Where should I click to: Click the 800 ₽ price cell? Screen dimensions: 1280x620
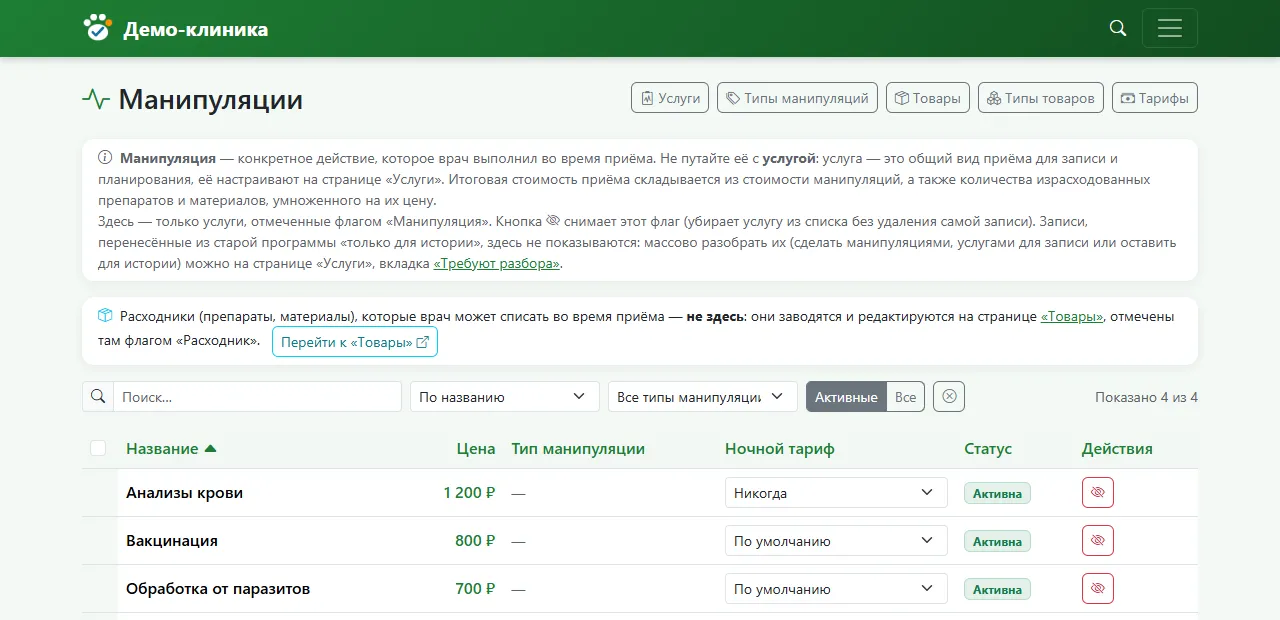(x=475, y=541)
